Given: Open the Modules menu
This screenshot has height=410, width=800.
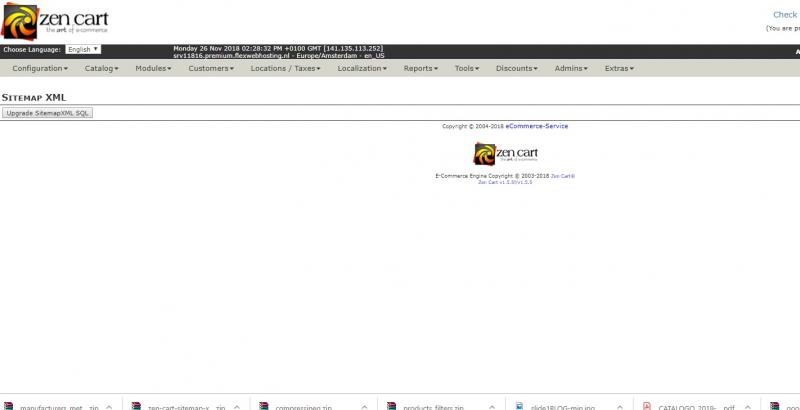Looking at the screenshot, I should pos(154,68).
